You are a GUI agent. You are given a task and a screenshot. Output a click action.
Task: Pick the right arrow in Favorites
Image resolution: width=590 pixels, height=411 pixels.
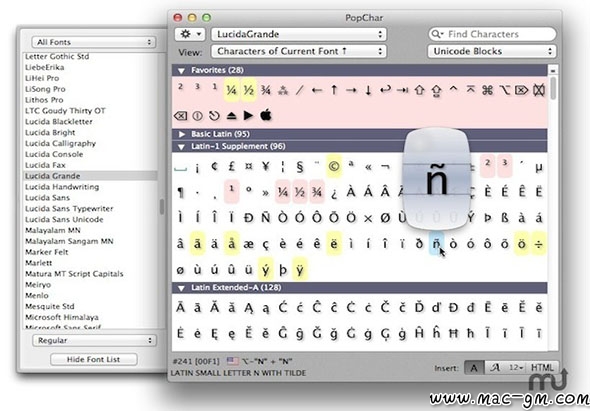click(x=351, y=90)
